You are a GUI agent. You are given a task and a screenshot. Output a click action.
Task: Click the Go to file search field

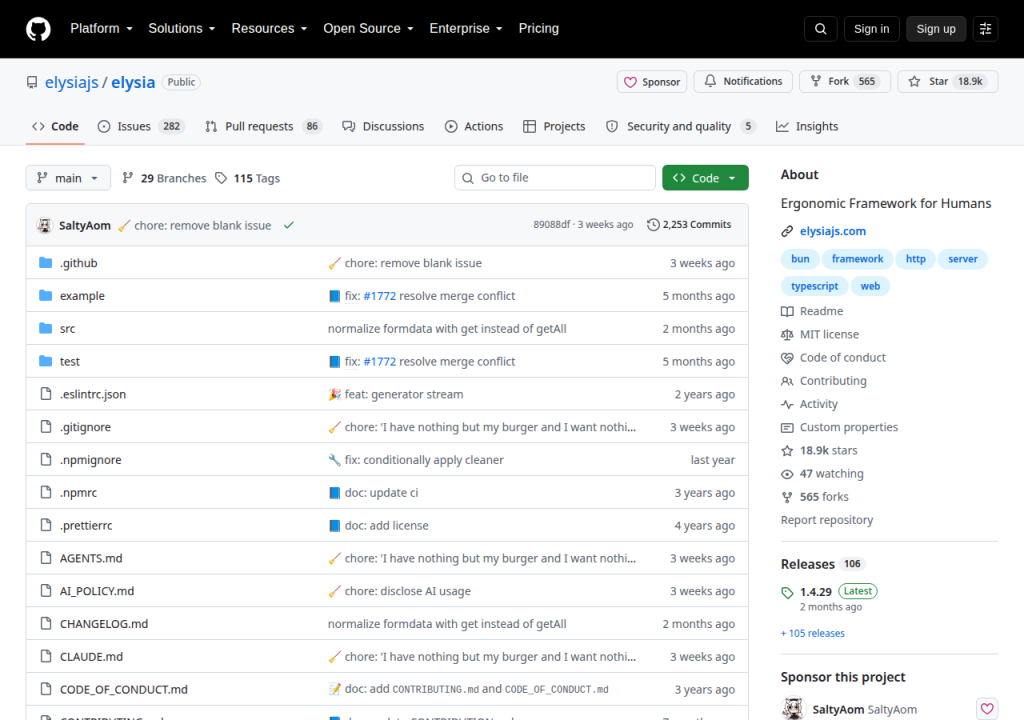(x=554, y=178)
